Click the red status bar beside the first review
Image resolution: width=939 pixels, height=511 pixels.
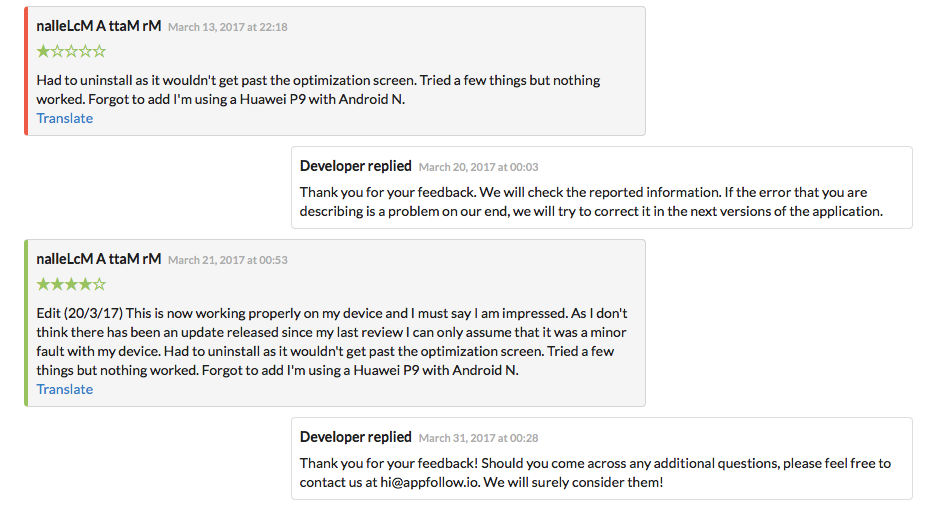click(27, 71)
